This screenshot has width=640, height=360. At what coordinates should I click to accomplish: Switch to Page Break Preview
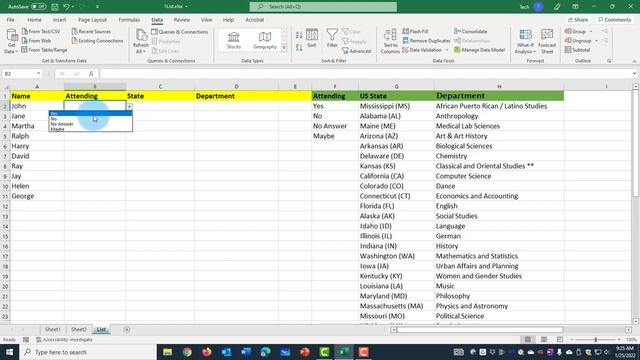(560, 340)
